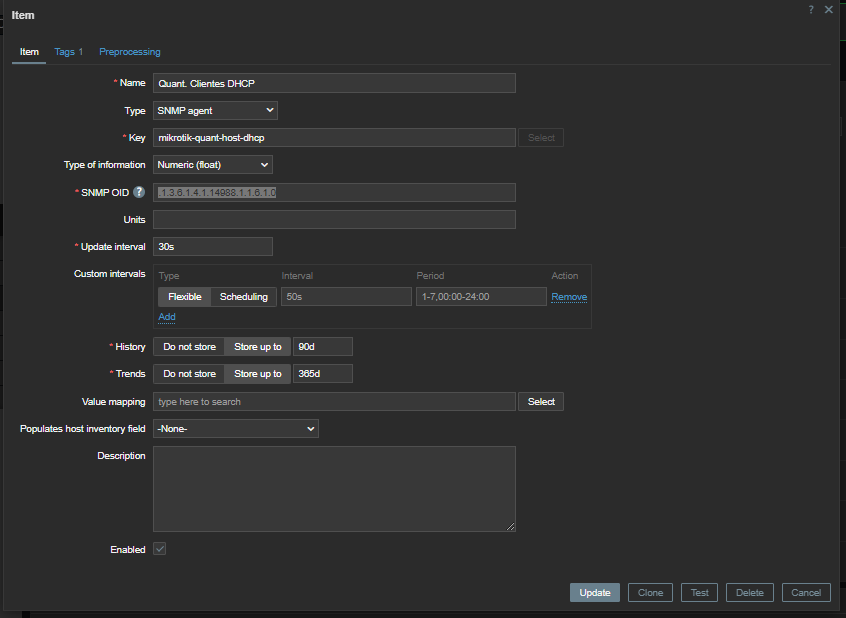Click the Delete button
Viewport: 846px width, 618px height.
pyautogui.click(x=749, y=593)
